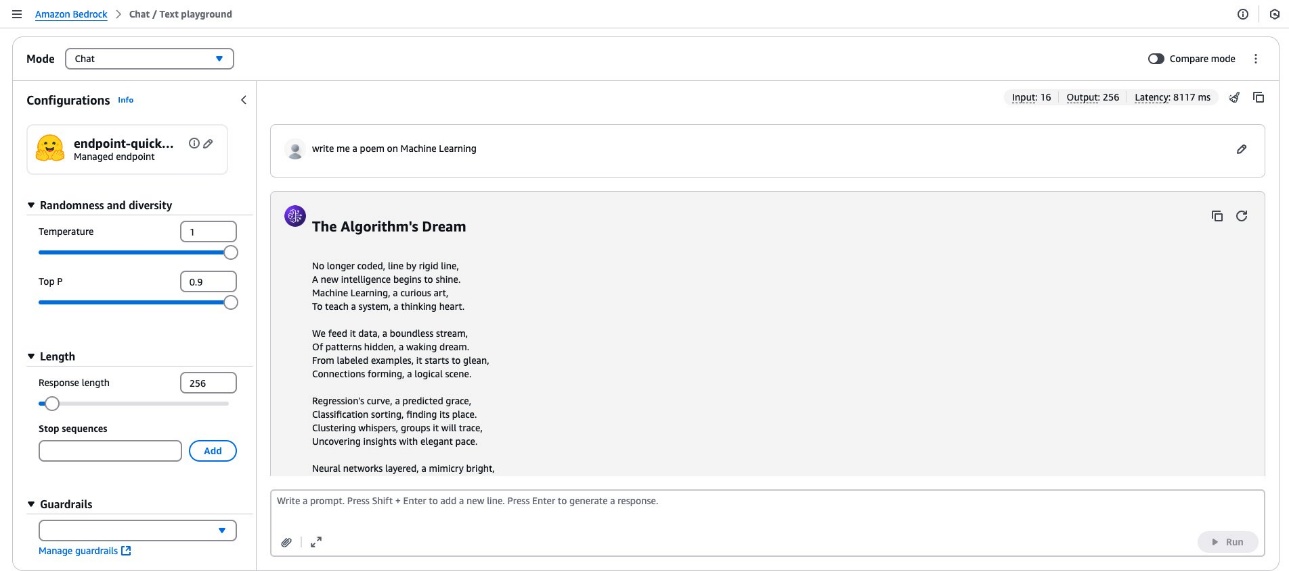This screenshot has width=1289, height=571.
Task: Click the endpoint-quick... model name
Action: (x=124, y=143)
